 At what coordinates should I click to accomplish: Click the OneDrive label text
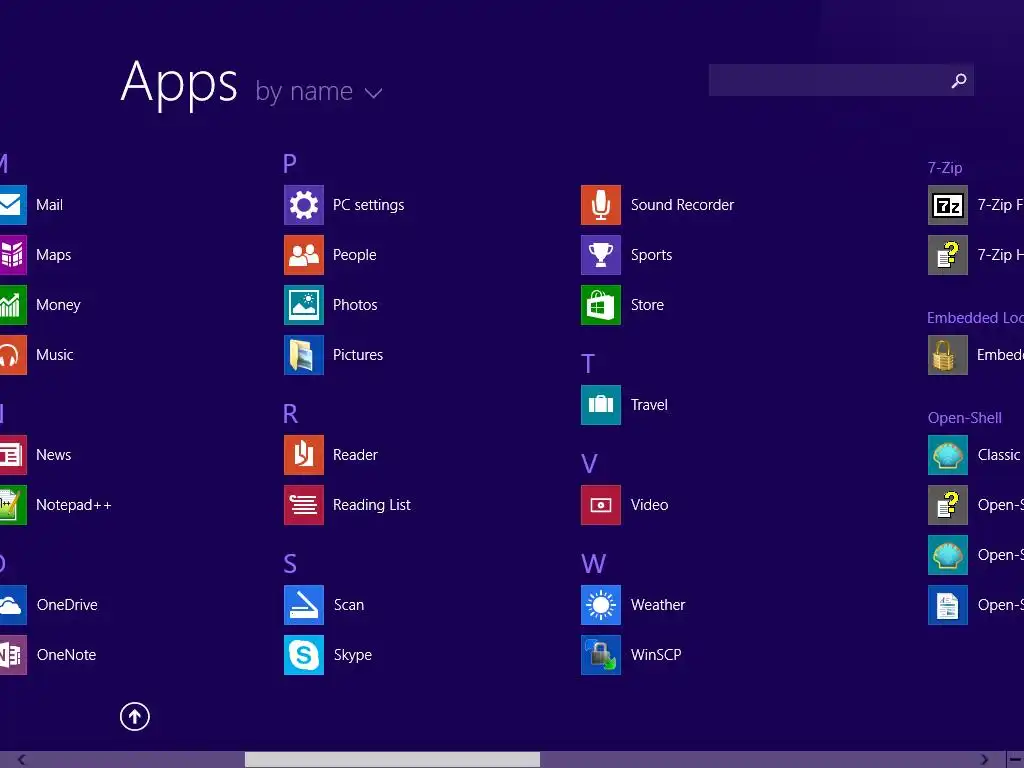coord(67,605)
